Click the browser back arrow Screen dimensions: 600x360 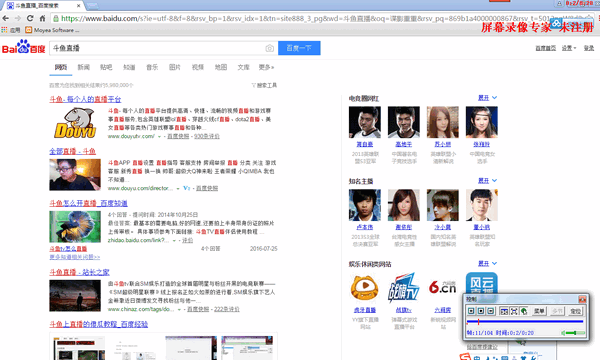[x=5, y=18]
